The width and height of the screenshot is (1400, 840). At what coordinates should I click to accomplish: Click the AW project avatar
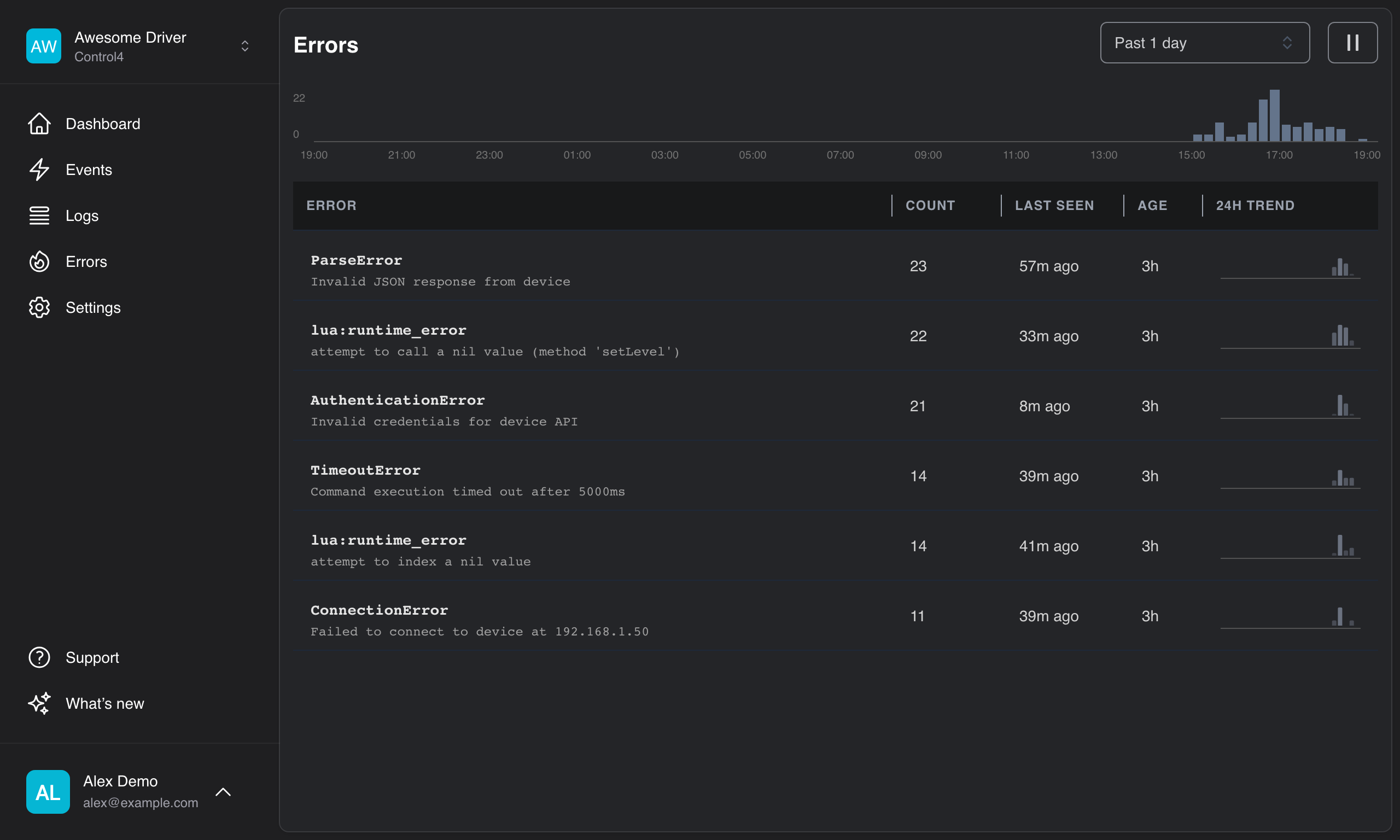pos(44,46)
